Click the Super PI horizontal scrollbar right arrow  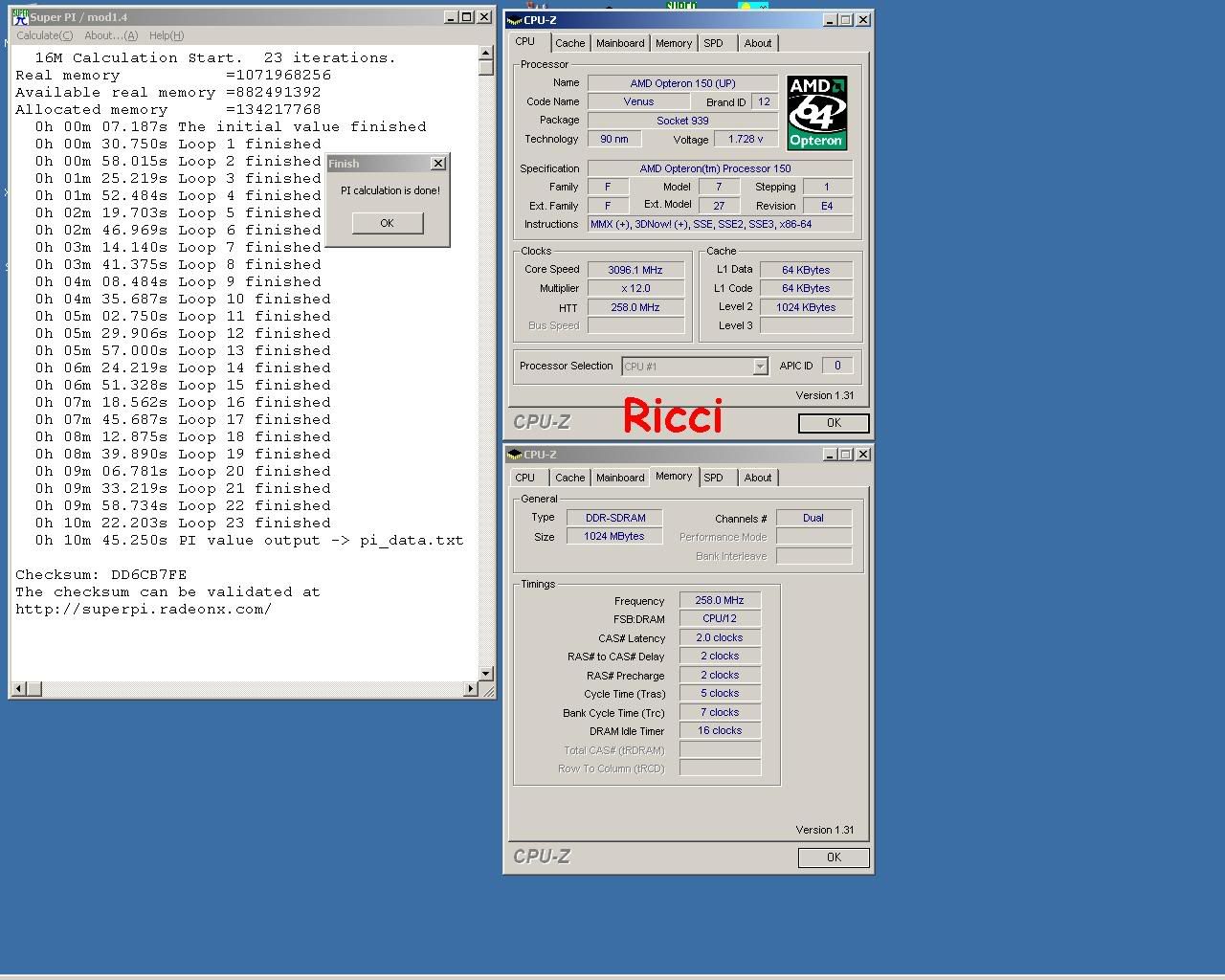pos(470,688)
